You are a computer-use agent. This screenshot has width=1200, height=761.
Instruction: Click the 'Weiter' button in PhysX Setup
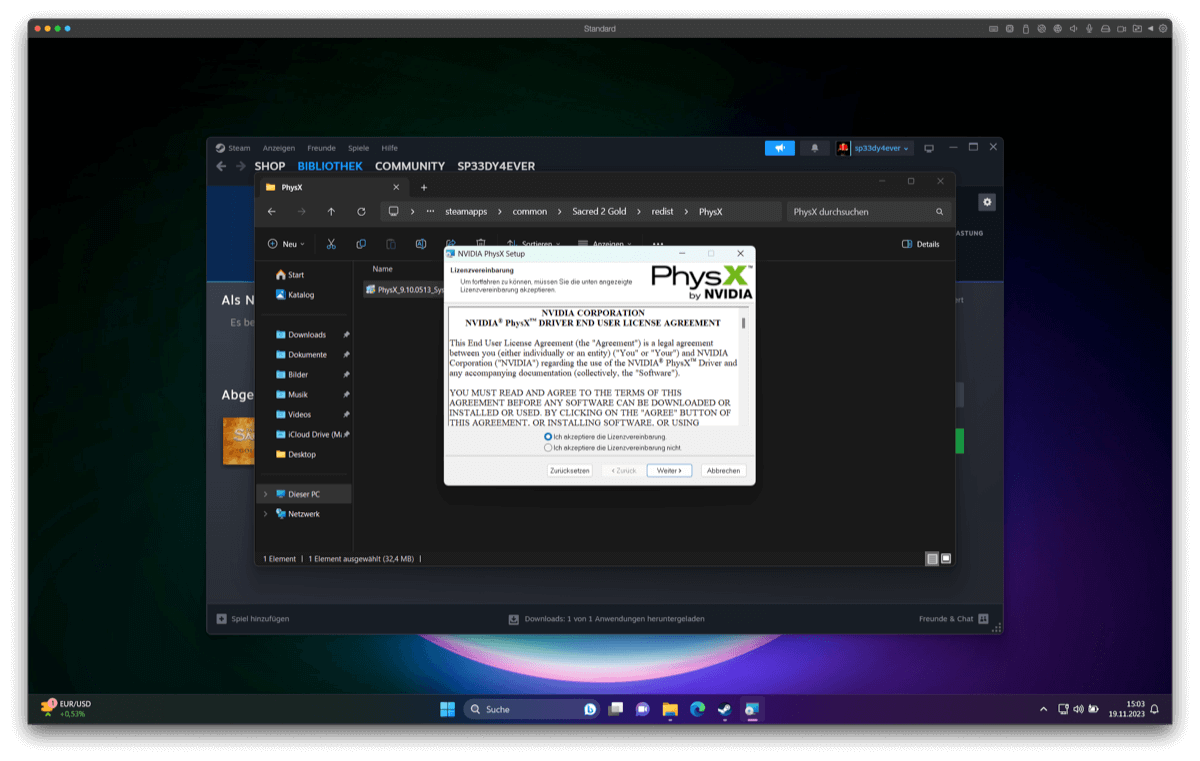click(x=669, y=470)
